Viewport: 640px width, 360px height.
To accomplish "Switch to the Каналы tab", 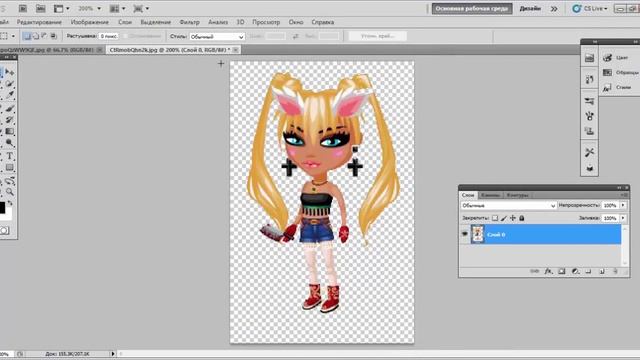I will click(x=490, y=195).
